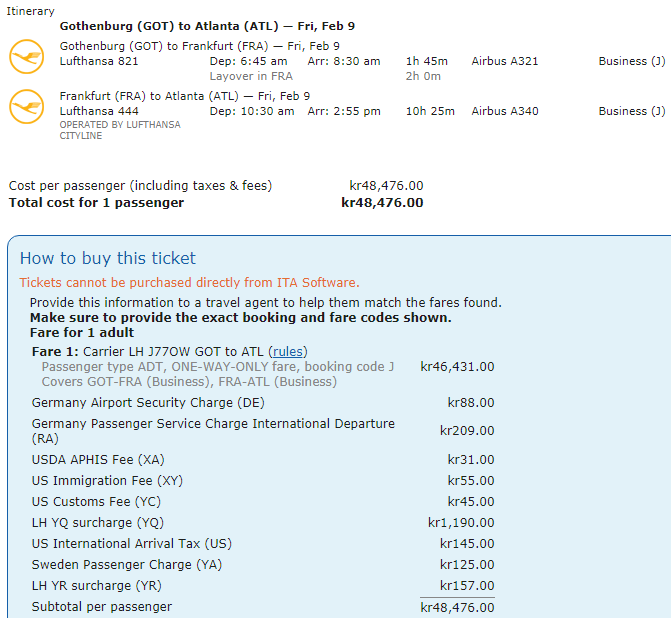The width and height of the screenshot is (671, 618).
Task: Click 'How to buy this ticket' heading
Action: pos(107,258)
